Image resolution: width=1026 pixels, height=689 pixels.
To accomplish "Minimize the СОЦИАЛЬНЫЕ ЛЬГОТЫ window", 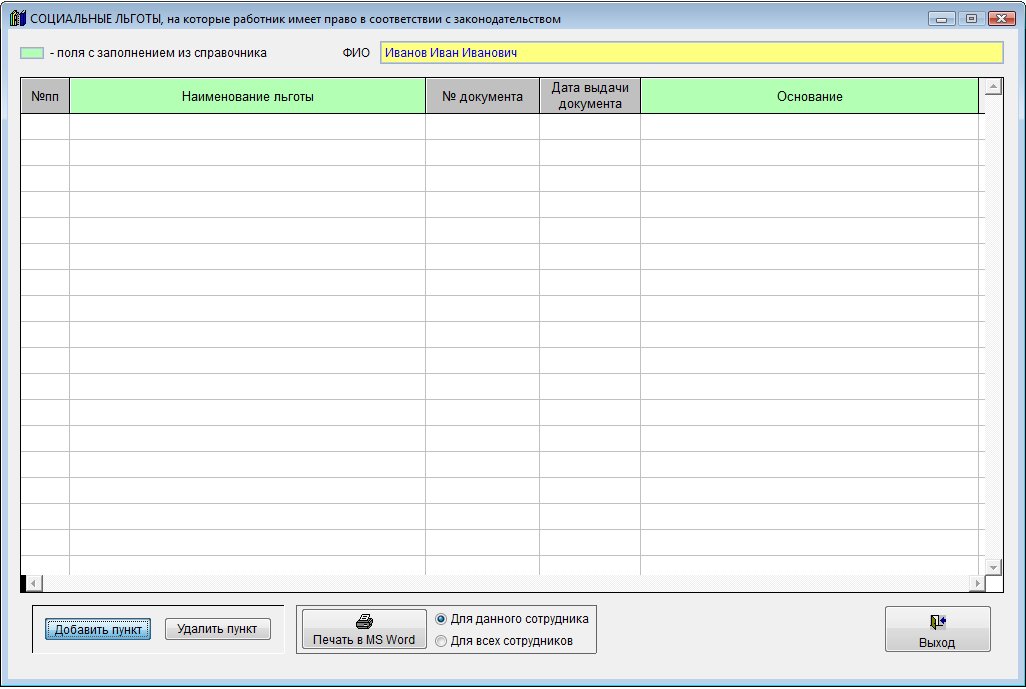I will (941, 19).
